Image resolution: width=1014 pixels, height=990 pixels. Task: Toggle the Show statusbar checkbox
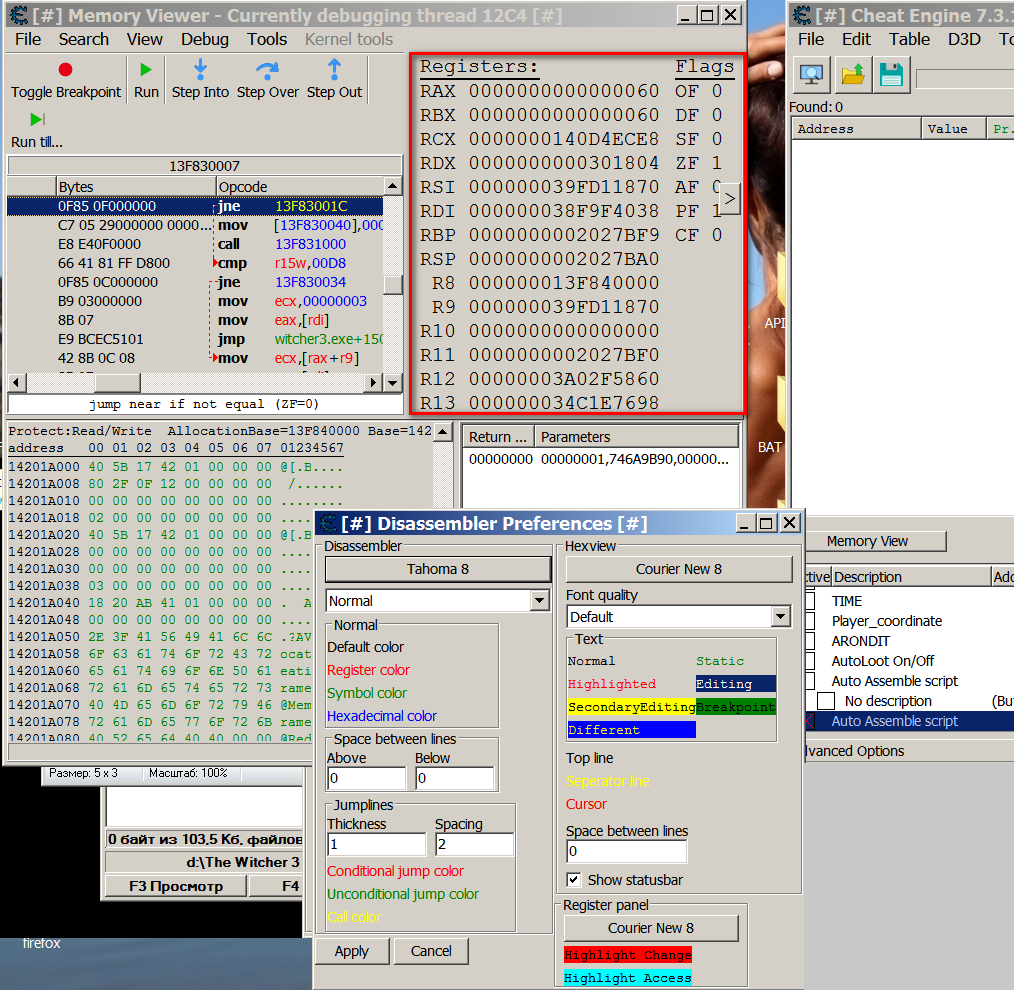click(574, 880)
